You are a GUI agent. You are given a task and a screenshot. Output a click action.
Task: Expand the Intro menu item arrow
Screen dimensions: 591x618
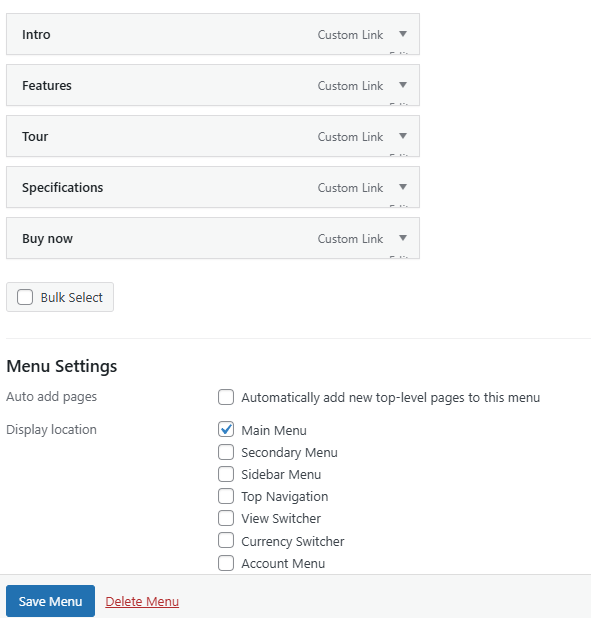click(403, 34)
